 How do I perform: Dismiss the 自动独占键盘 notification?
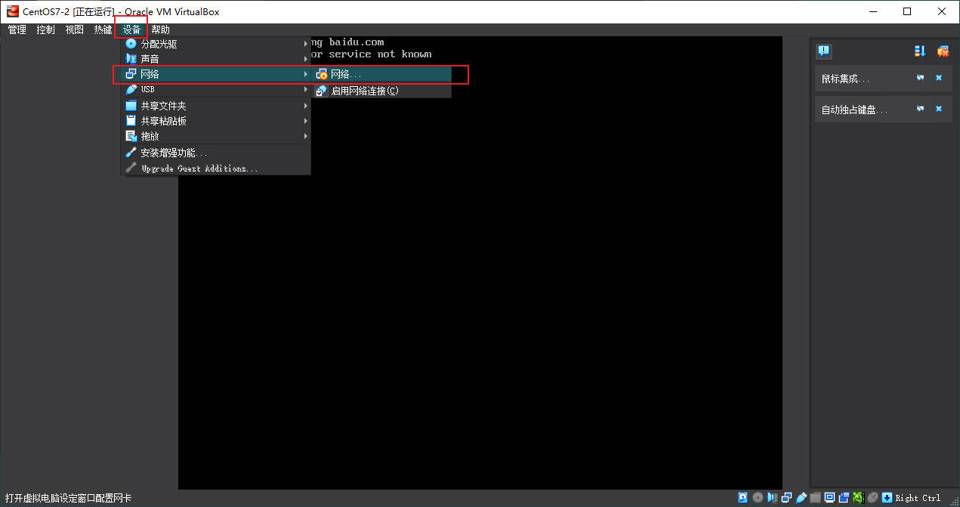938,109
